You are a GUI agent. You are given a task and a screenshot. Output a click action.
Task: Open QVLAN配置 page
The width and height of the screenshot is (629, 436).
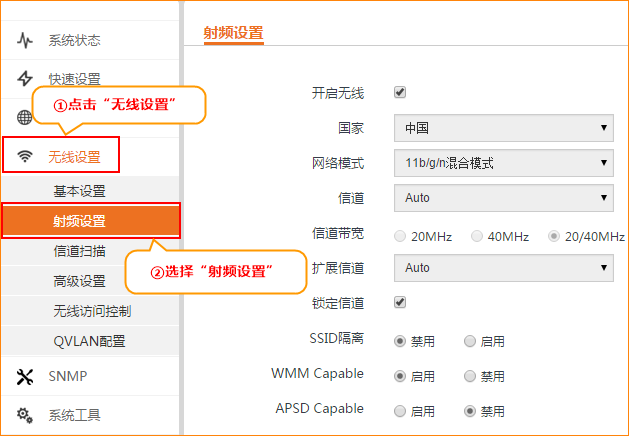tap(90, 341)
